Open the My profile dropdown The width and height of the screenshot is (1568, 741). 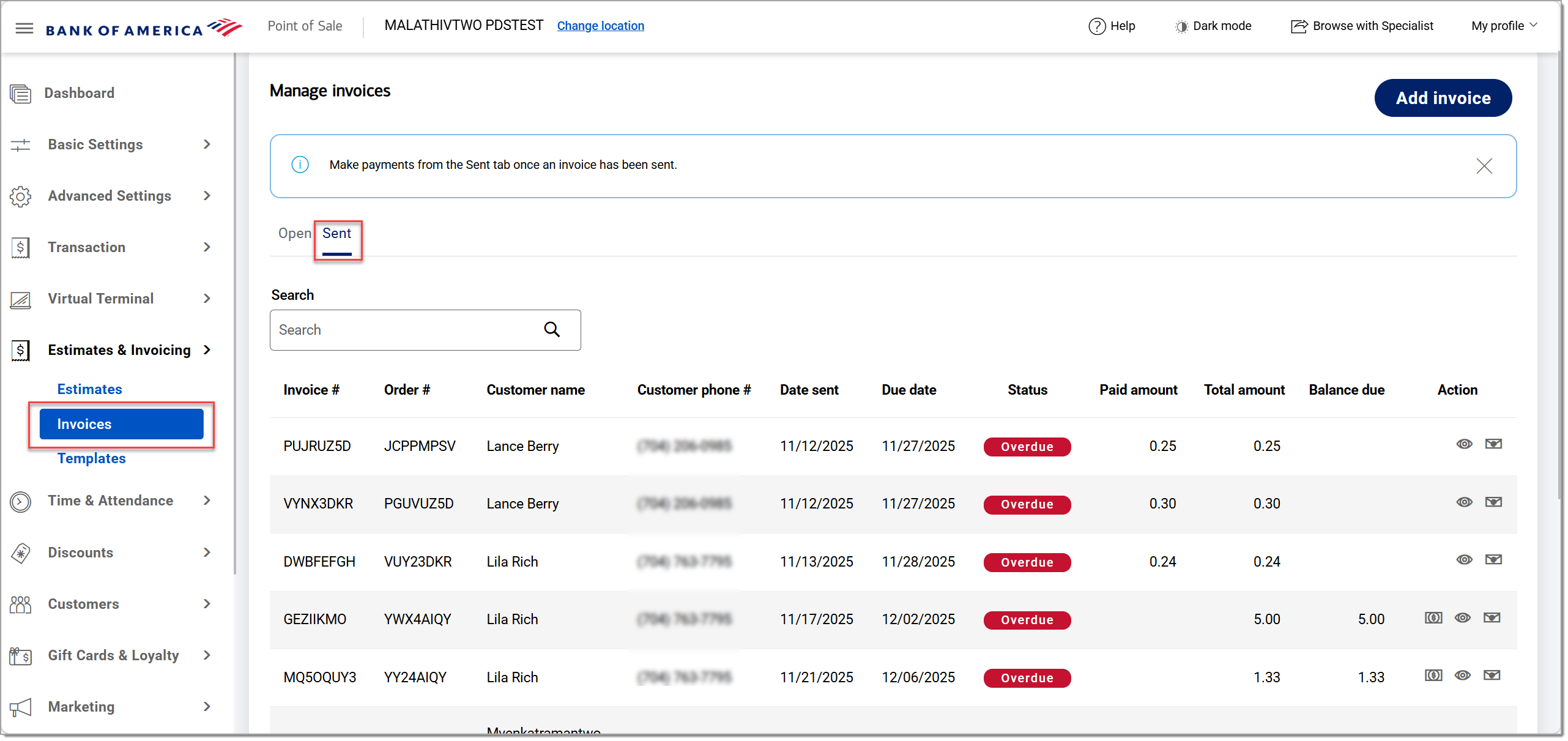[1504, 26]
